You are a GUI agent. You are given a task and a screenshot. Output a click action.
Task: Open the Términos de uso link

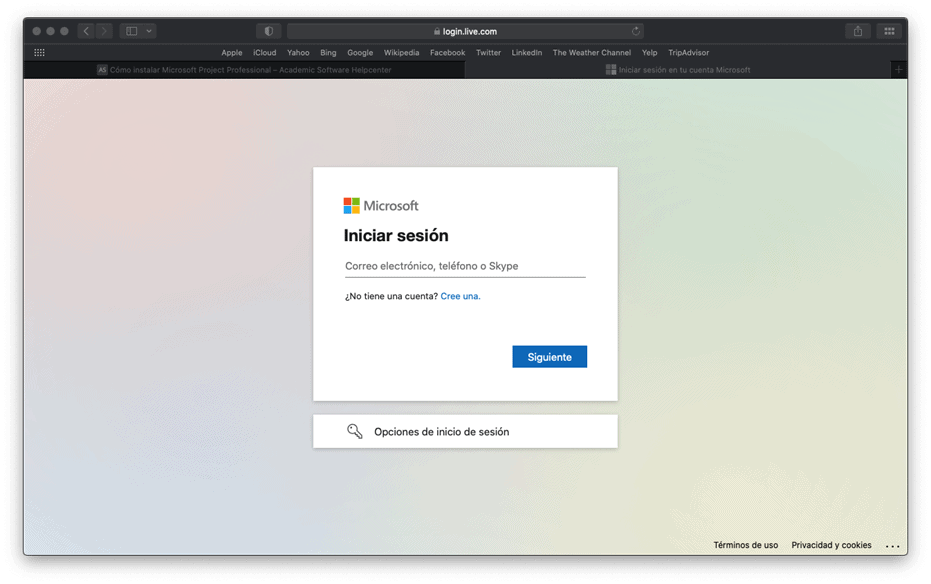[745, 544]
